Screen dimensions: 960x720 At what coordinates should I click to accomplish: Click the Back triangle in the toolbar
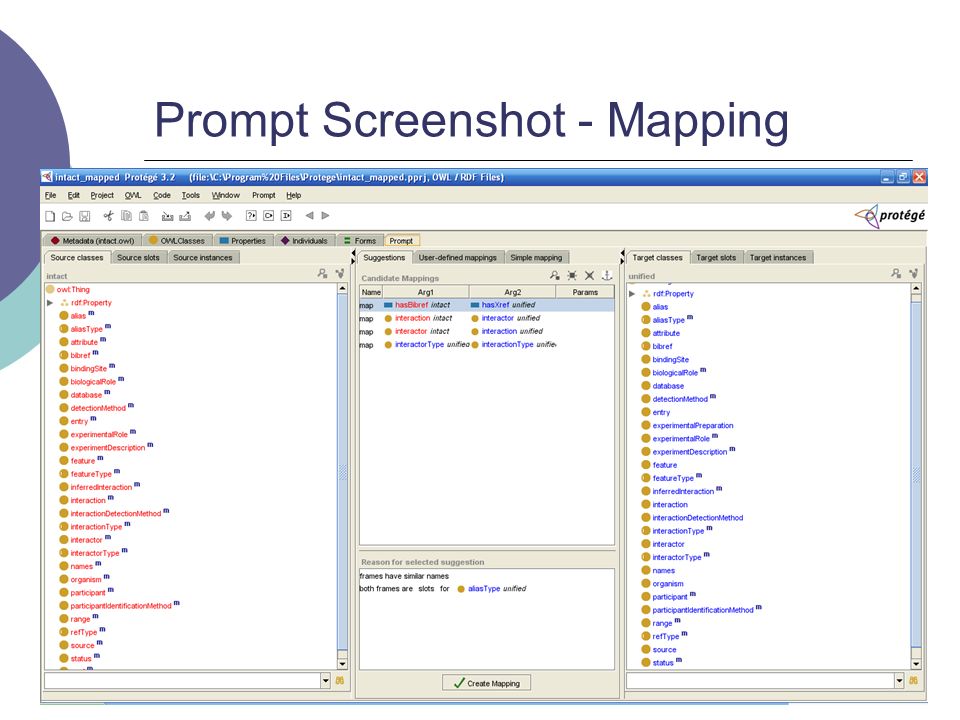(309, 216)
